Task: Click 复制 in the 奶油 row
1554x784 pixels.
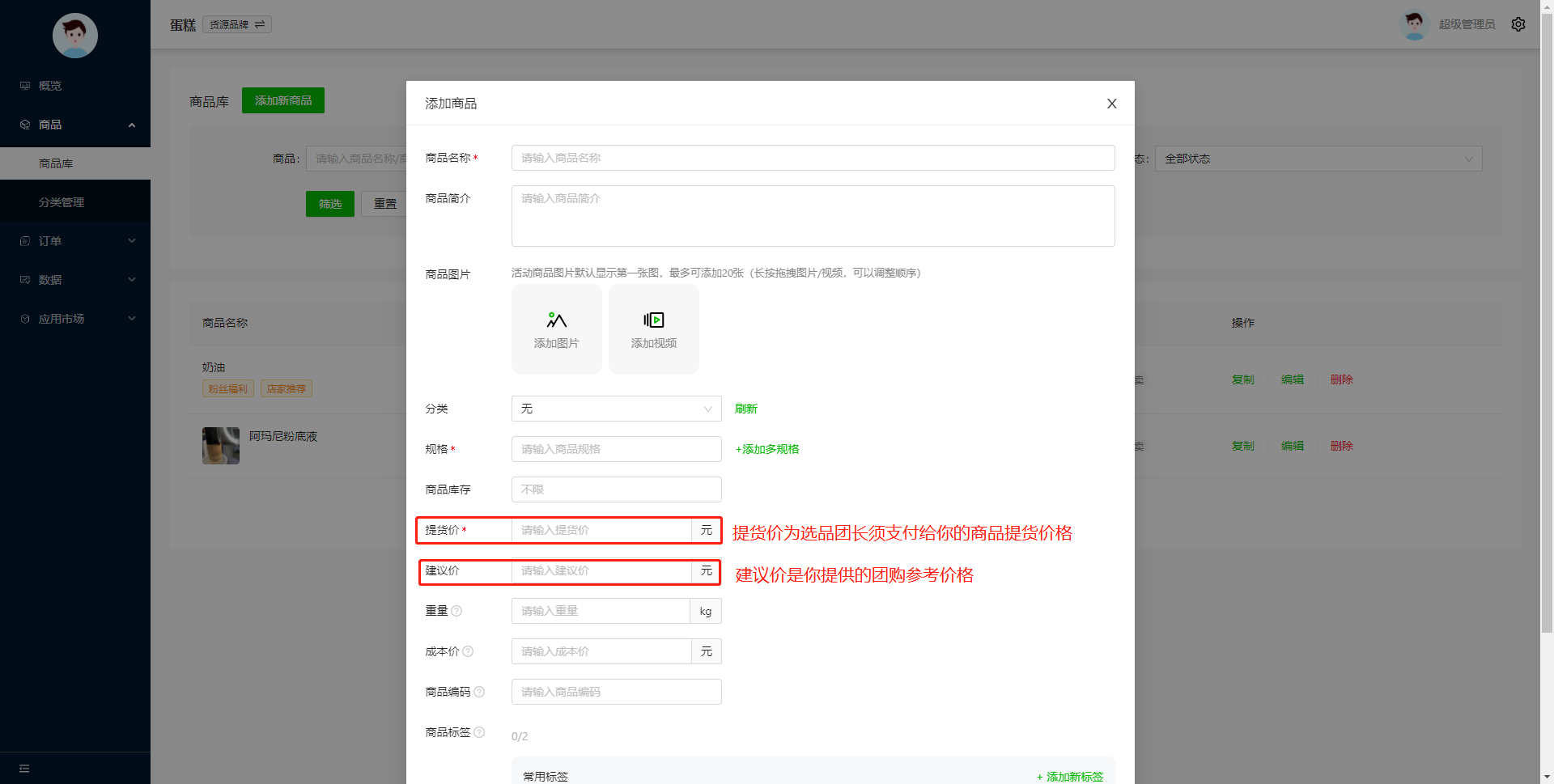Action: [1243, 379]
